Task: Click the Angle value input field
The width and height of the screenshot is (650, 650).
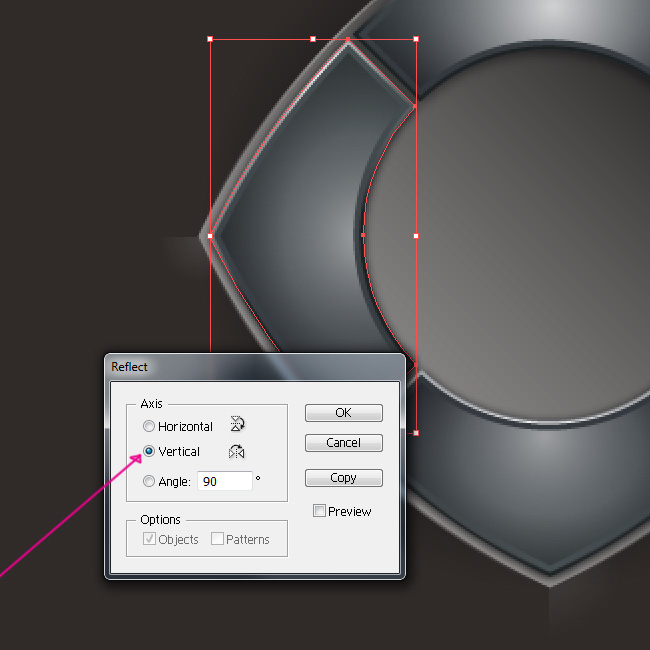Action: coord(225,481)
